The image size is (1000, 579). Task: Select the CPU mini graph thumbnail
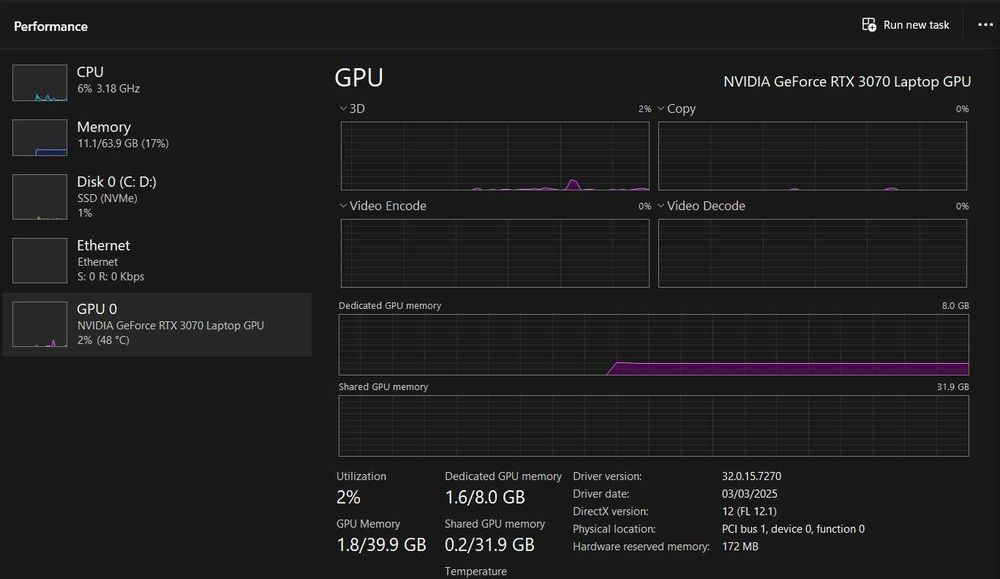pos(40,83)
